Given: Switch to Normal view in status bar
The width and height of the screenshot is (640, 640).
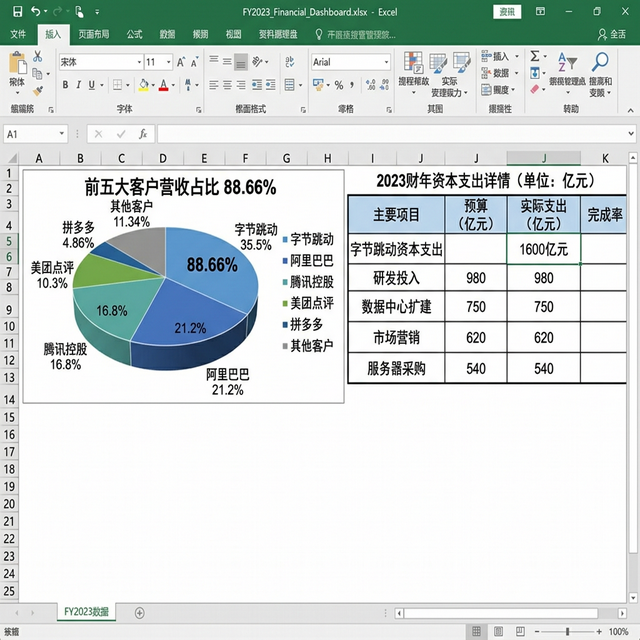Looking at the screenshot, I should click(478, 630).
